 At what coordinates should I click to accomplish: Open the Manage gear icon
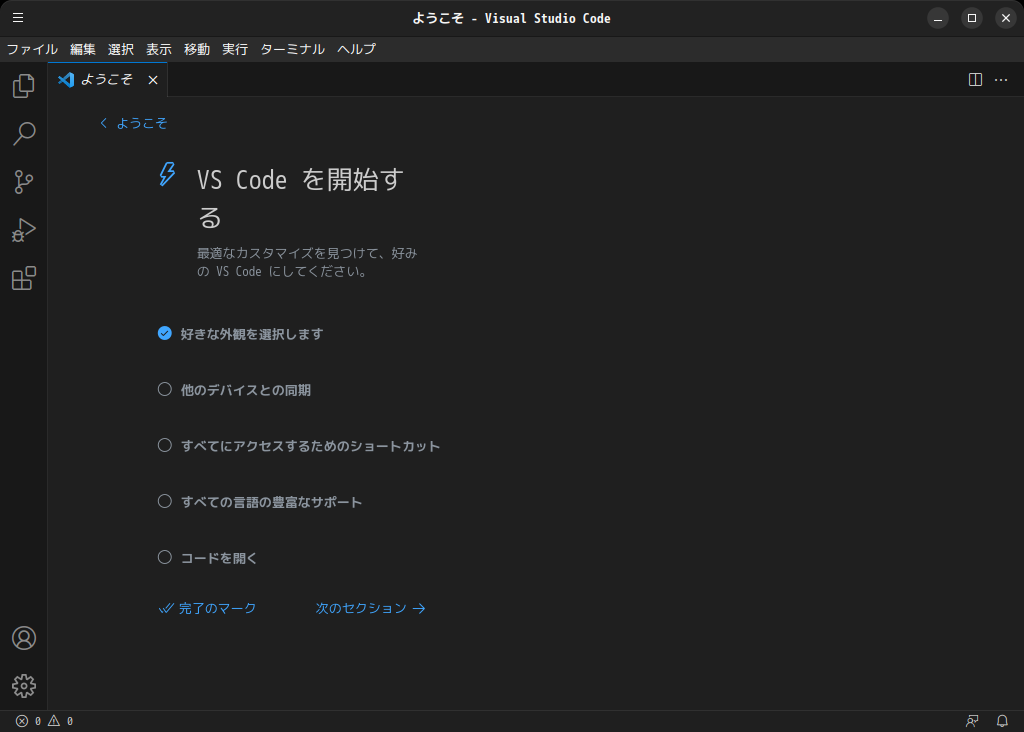(x=24, y=686)
